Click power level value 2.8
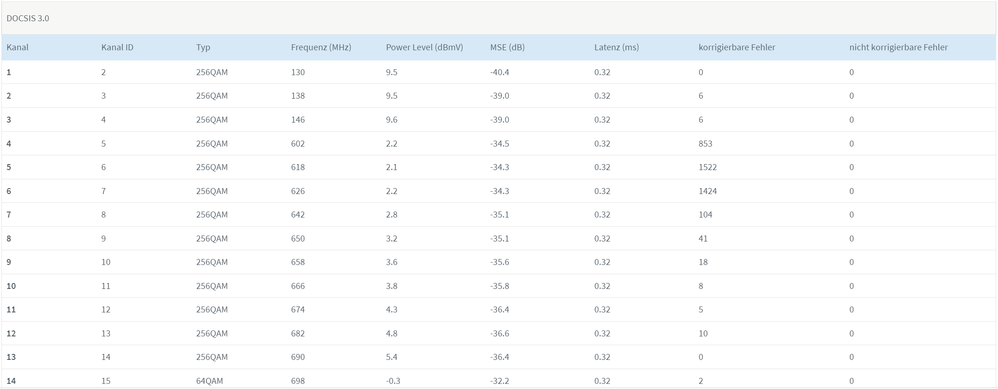Viewport: 998px width, 389px height. pyautogui.click(x=391, y=215)
